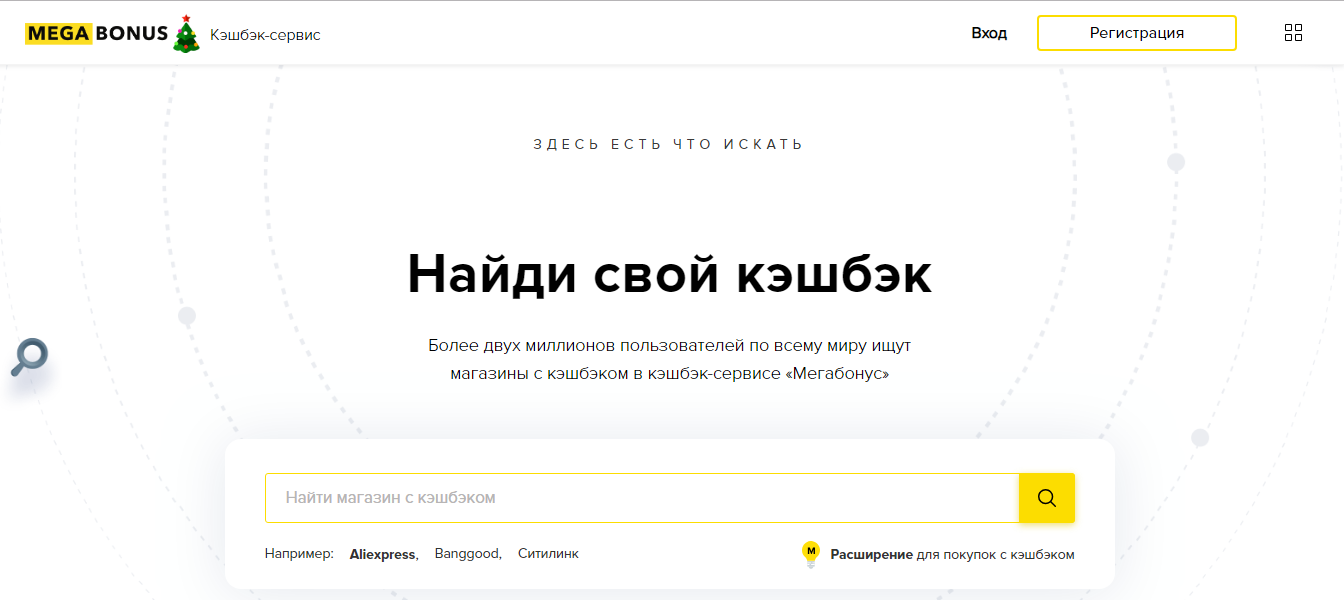Click the floating magnifier icon at left edge

click(30, 358)
